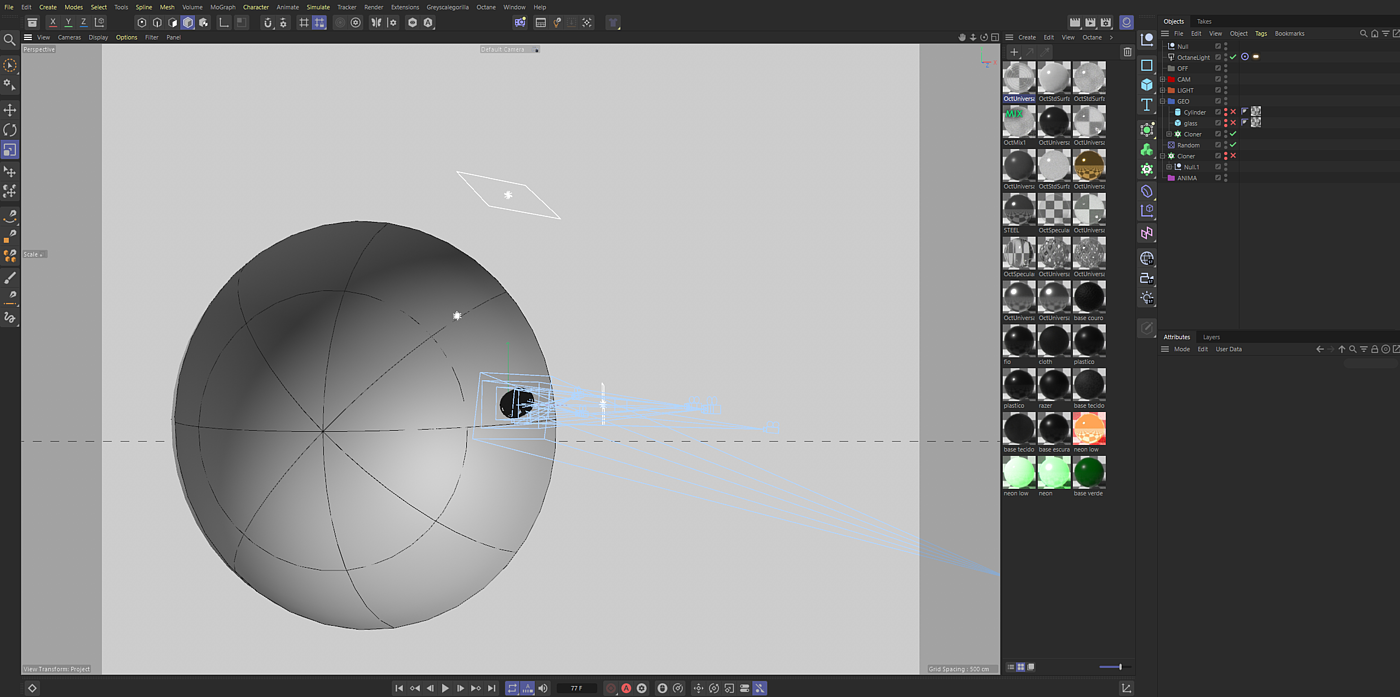This screenshot has width=1400, height=697.
Task: Click the current frame field showing 77 F
Action: [x=576, y=688]
